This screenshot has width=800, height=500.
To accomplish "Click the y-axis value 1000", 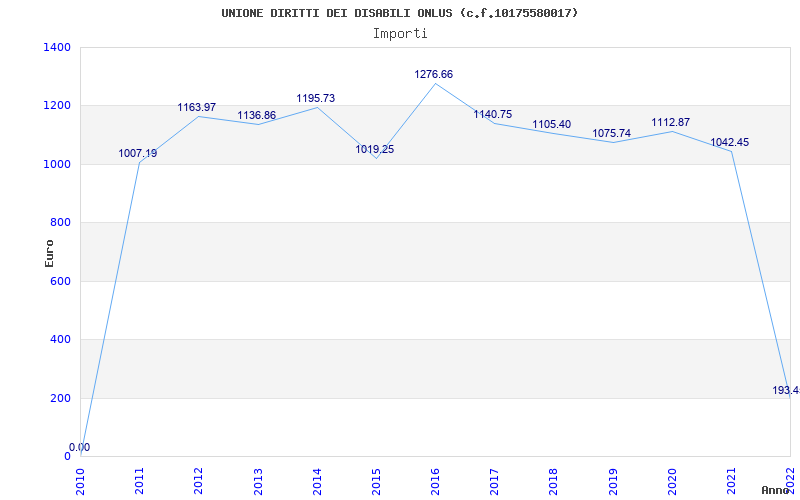I will [x=57, y=164].
